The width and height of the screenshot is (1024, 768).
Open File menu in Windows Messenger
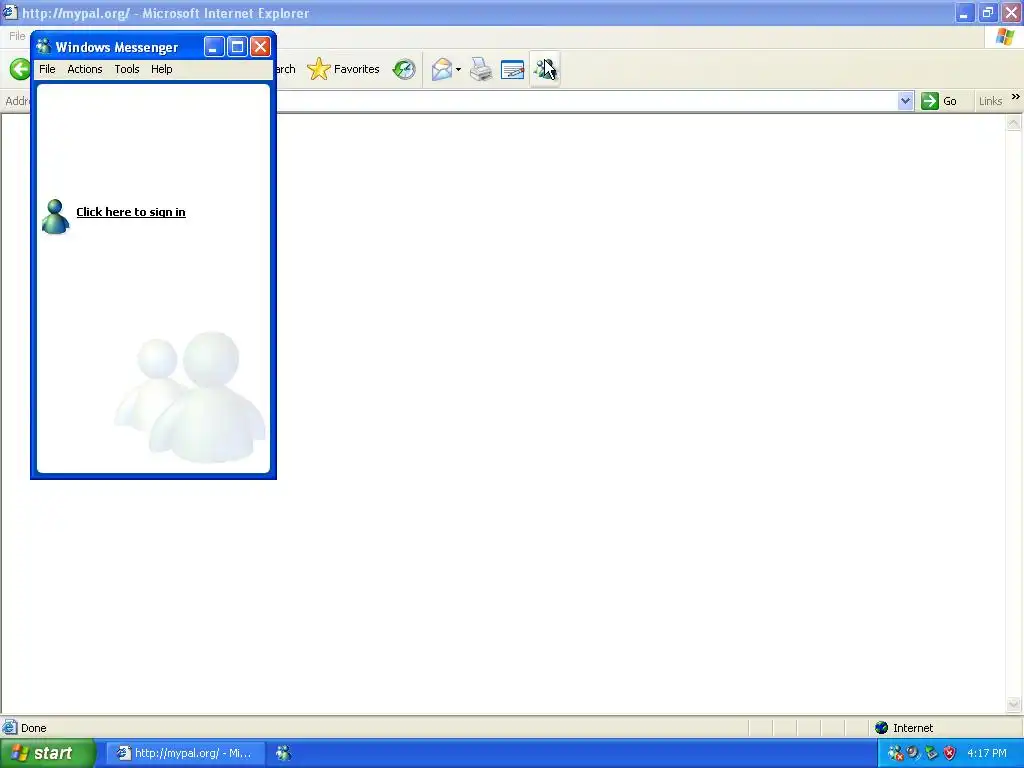[x=47, y=69]
